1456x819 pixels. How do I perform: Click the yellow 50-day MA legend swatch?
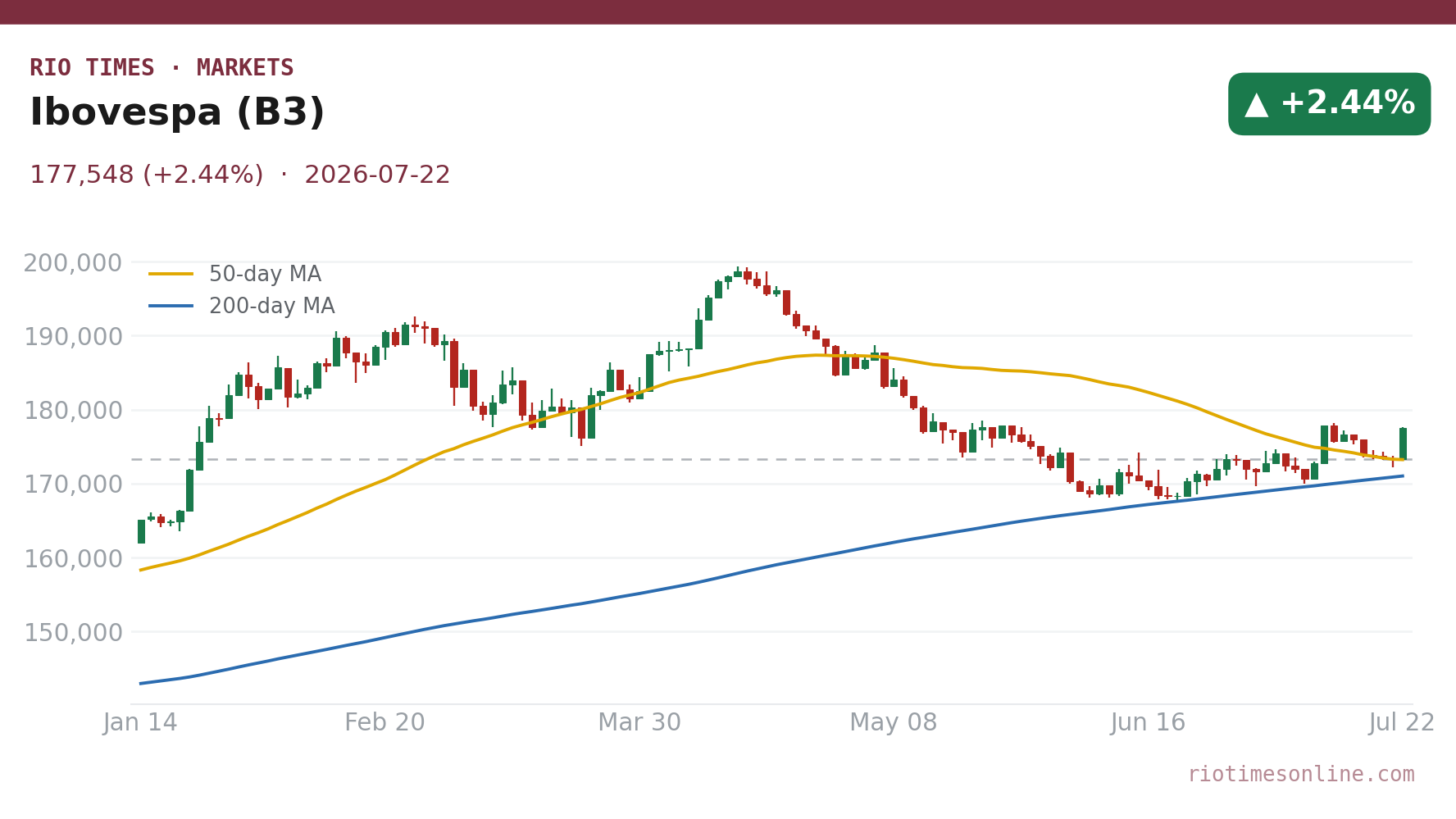pos(171,275)
